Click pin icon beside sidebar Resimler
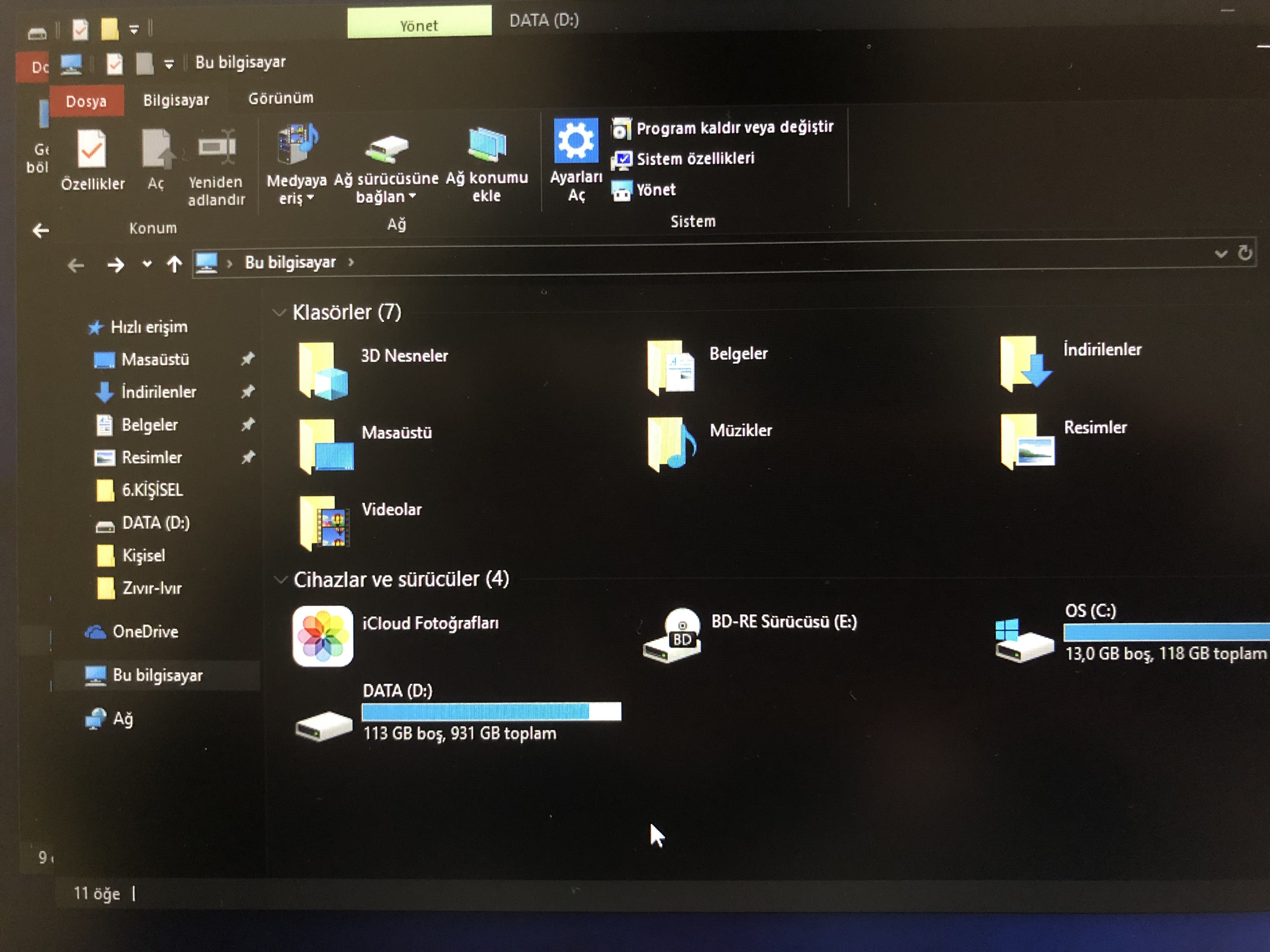The width and height of the screenshot is (1270, 952). tap(248, 457)
